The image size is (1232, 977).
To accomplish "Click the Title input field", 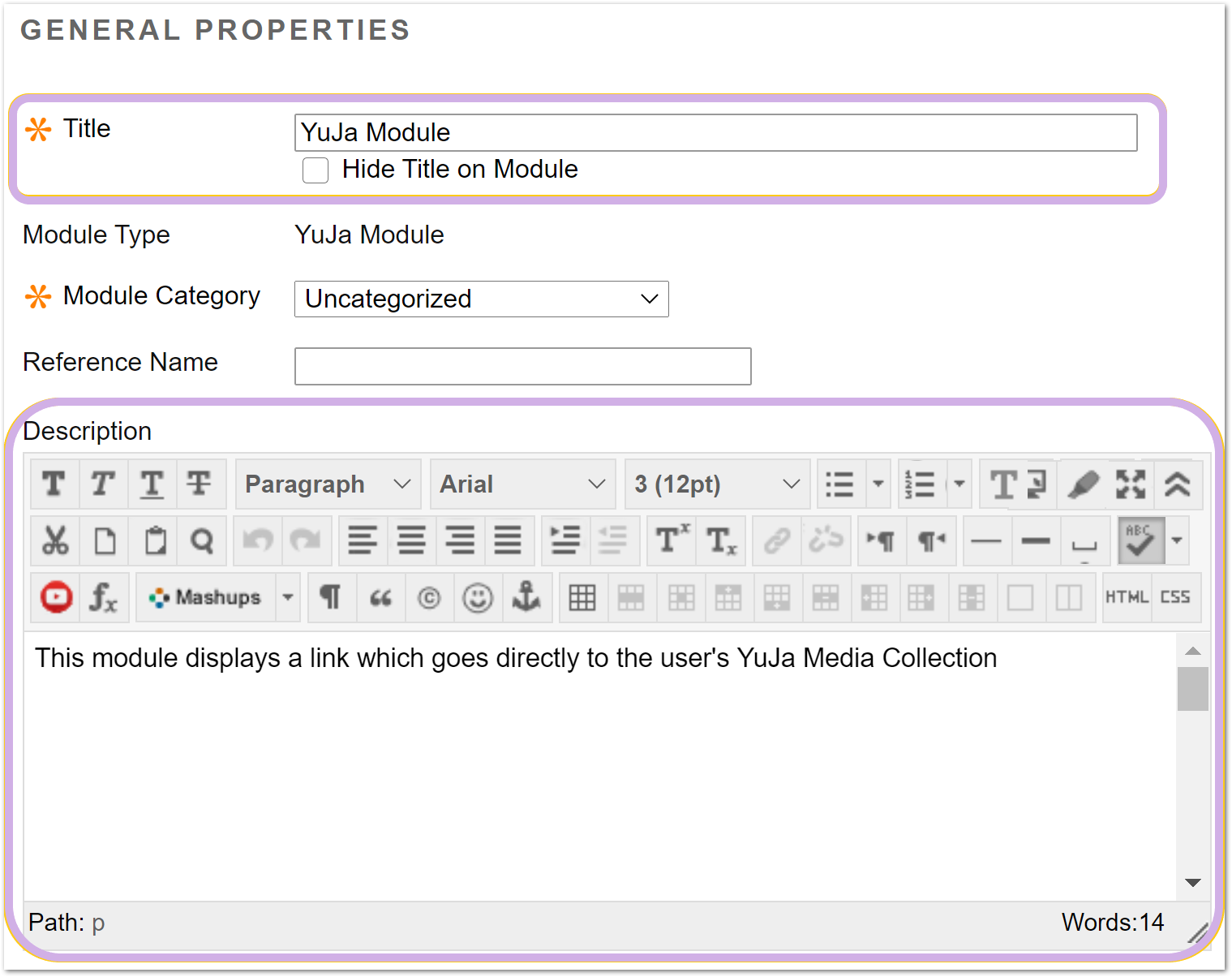I will pos(716,132).
